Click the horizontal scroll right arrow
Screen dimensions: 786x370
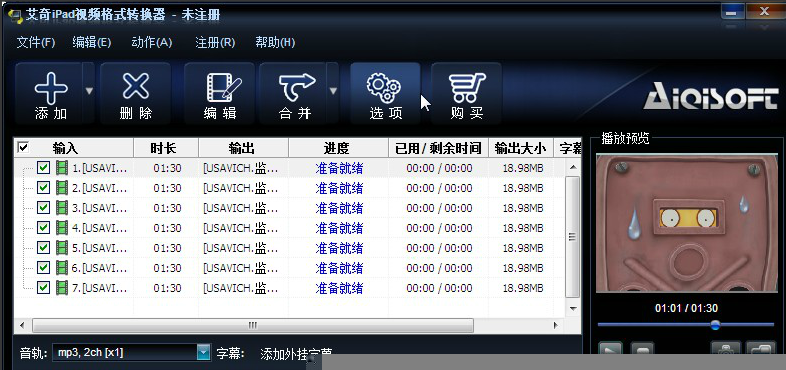[x=556, y=325]
